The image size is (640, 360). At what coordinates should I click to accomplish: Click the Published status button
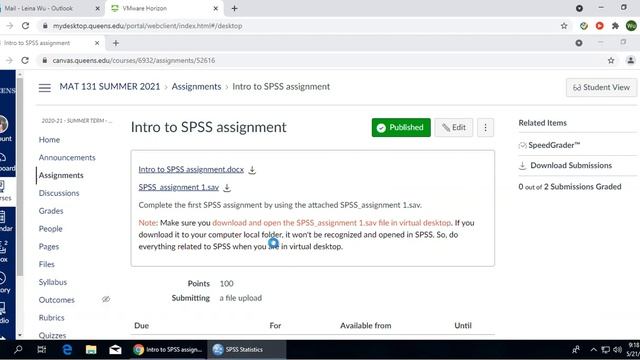(x=401, y=128)
